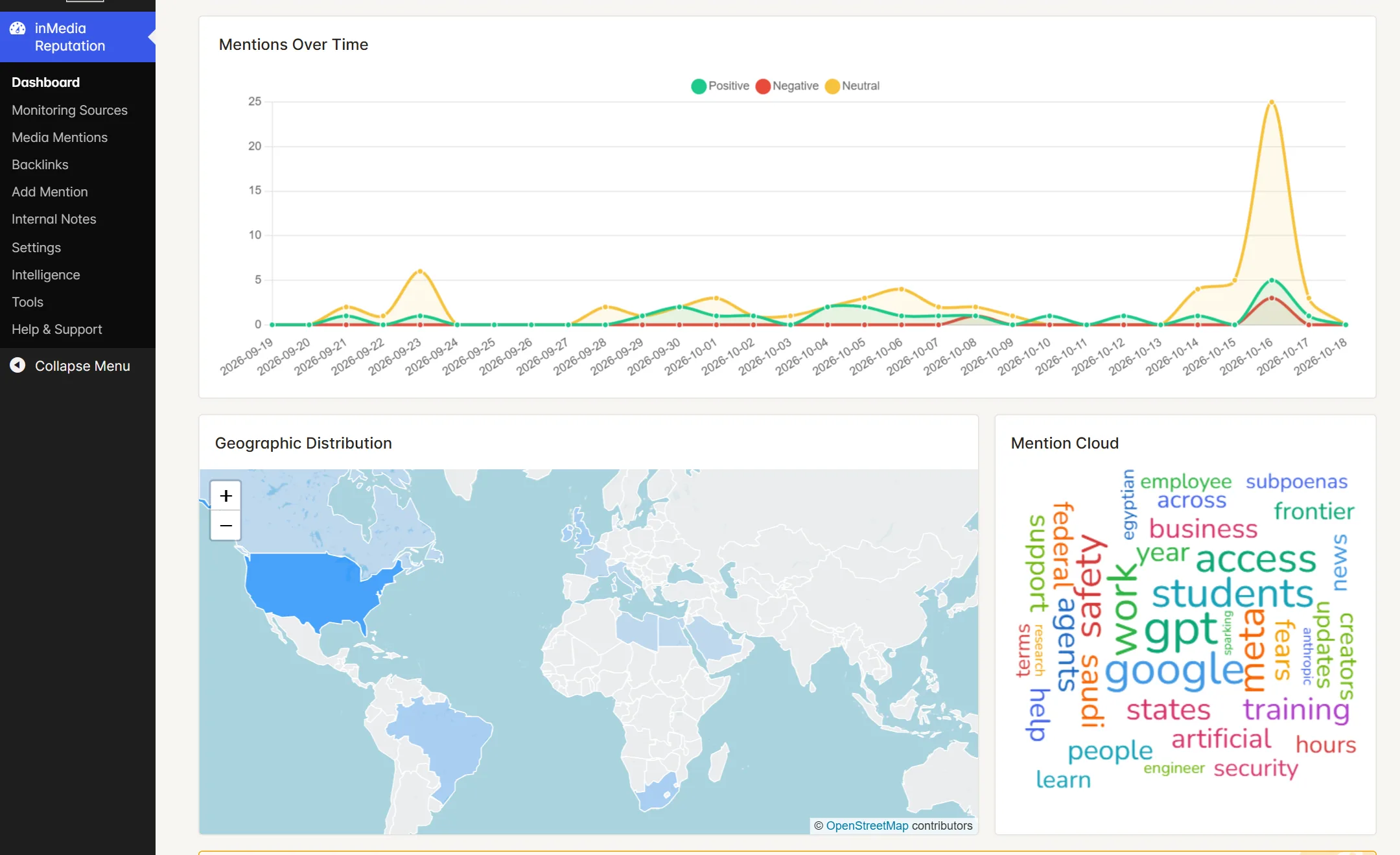This screenshot has height=855, width=1400.
Task: Click the Geographic Distribution heading
Action: (303, 443)
